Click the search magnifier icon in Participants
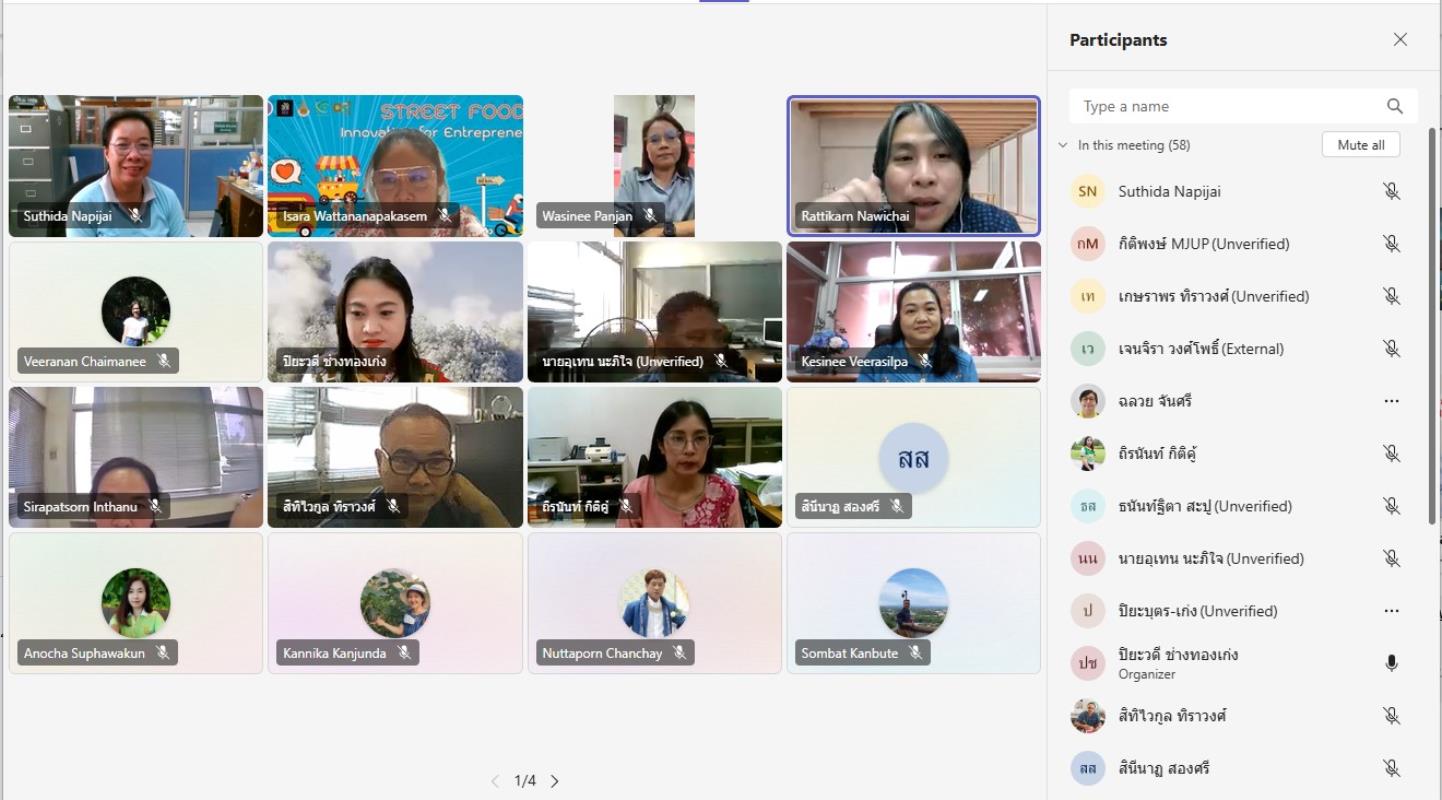The height and width of the screenshot is (800, 1442). point(1394,106)
